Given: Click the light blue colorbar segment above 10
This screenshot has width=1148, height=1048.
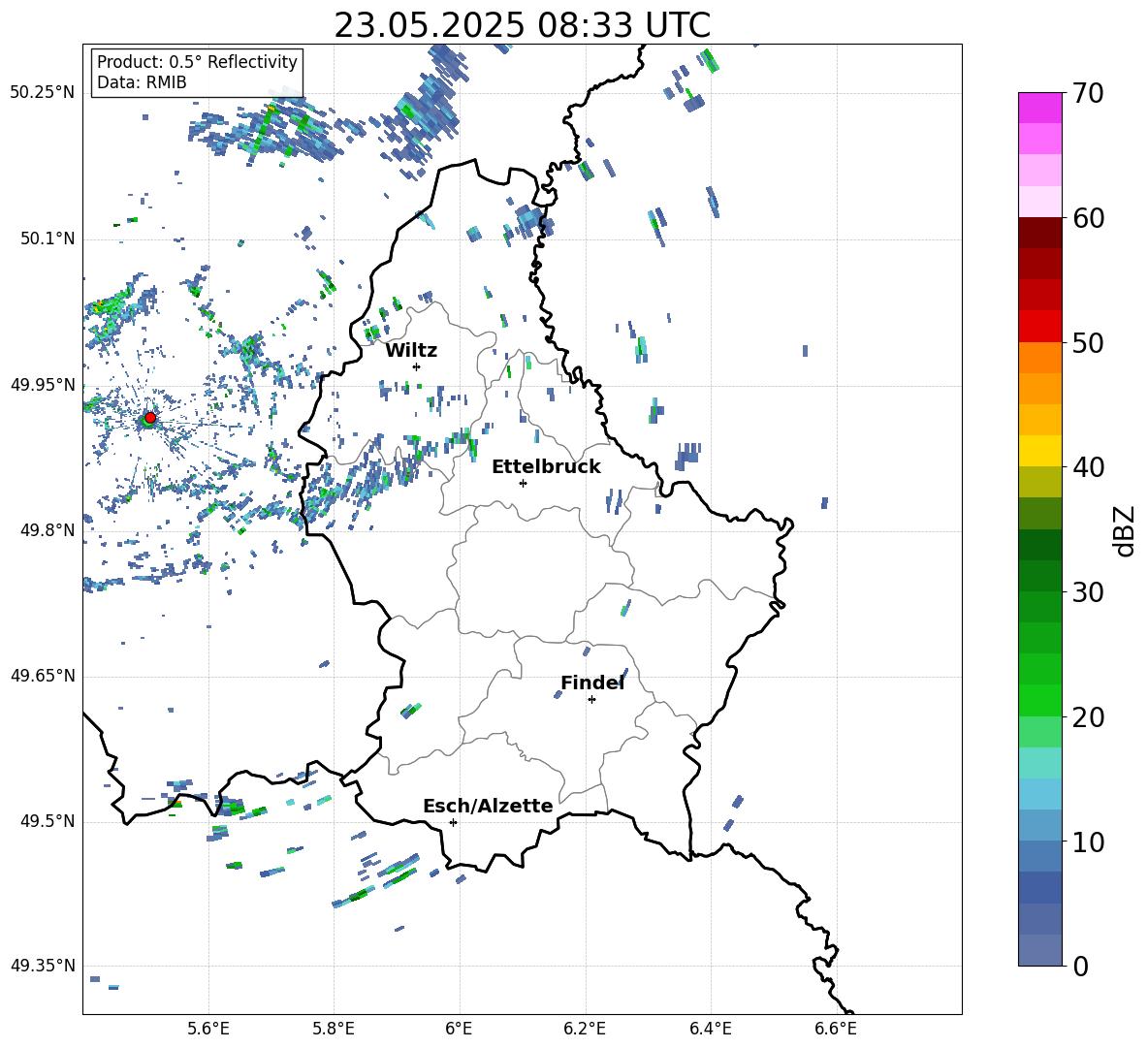Looking at the screenshot, I should [x=1039, y=826].
